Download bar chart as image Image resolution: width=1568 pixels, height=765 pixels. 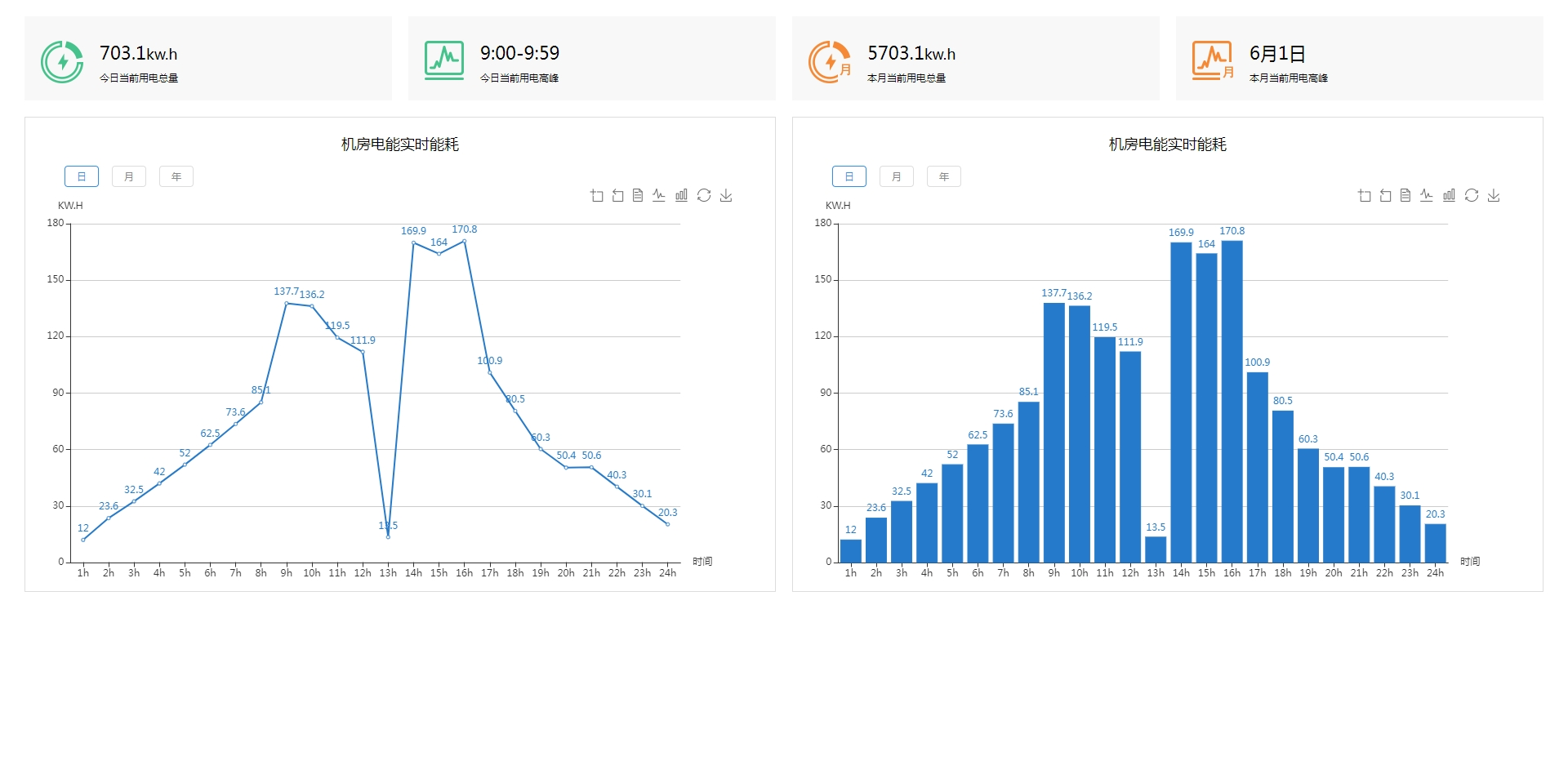1494,195
